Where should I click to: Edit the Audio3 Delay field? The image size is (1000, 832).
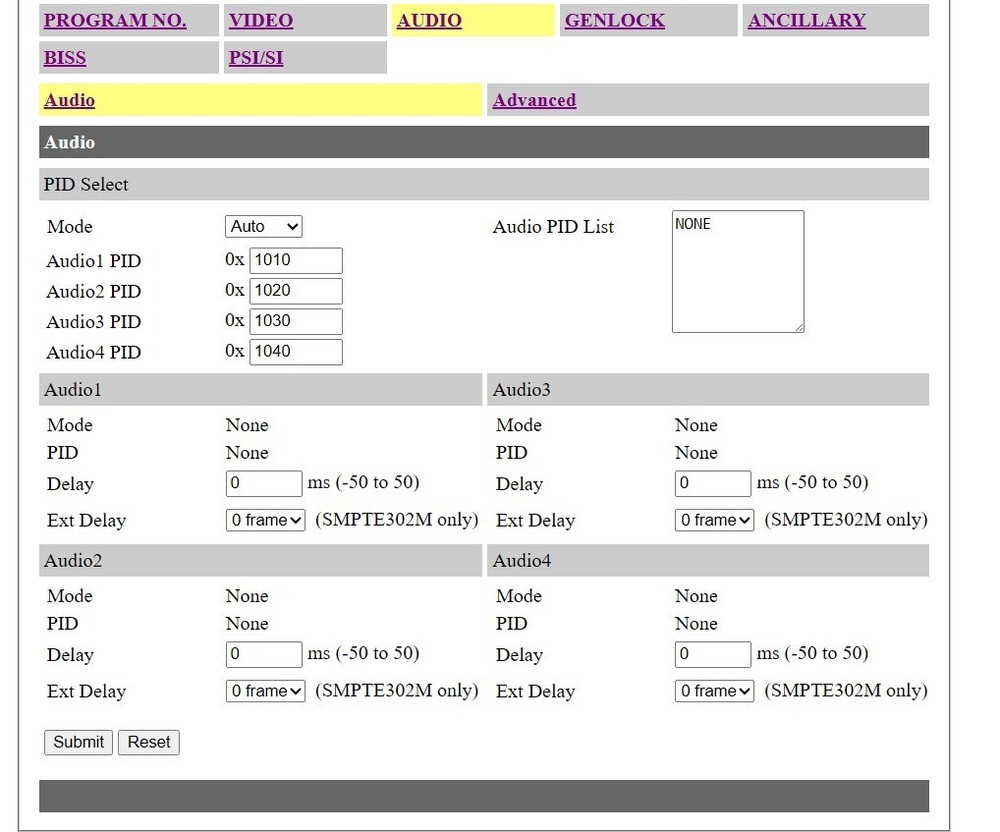click(x=712, y=483)
